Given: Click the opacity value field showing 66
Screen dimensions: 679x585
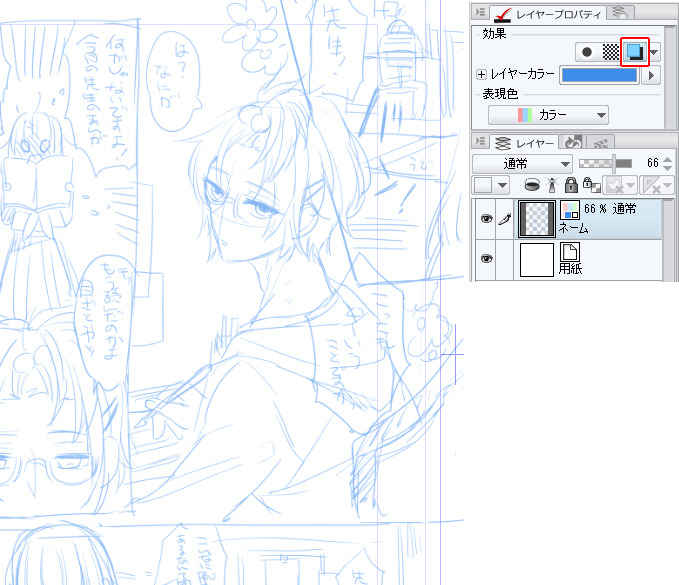Looking at the screenshot, I should (x=652, y=163).
